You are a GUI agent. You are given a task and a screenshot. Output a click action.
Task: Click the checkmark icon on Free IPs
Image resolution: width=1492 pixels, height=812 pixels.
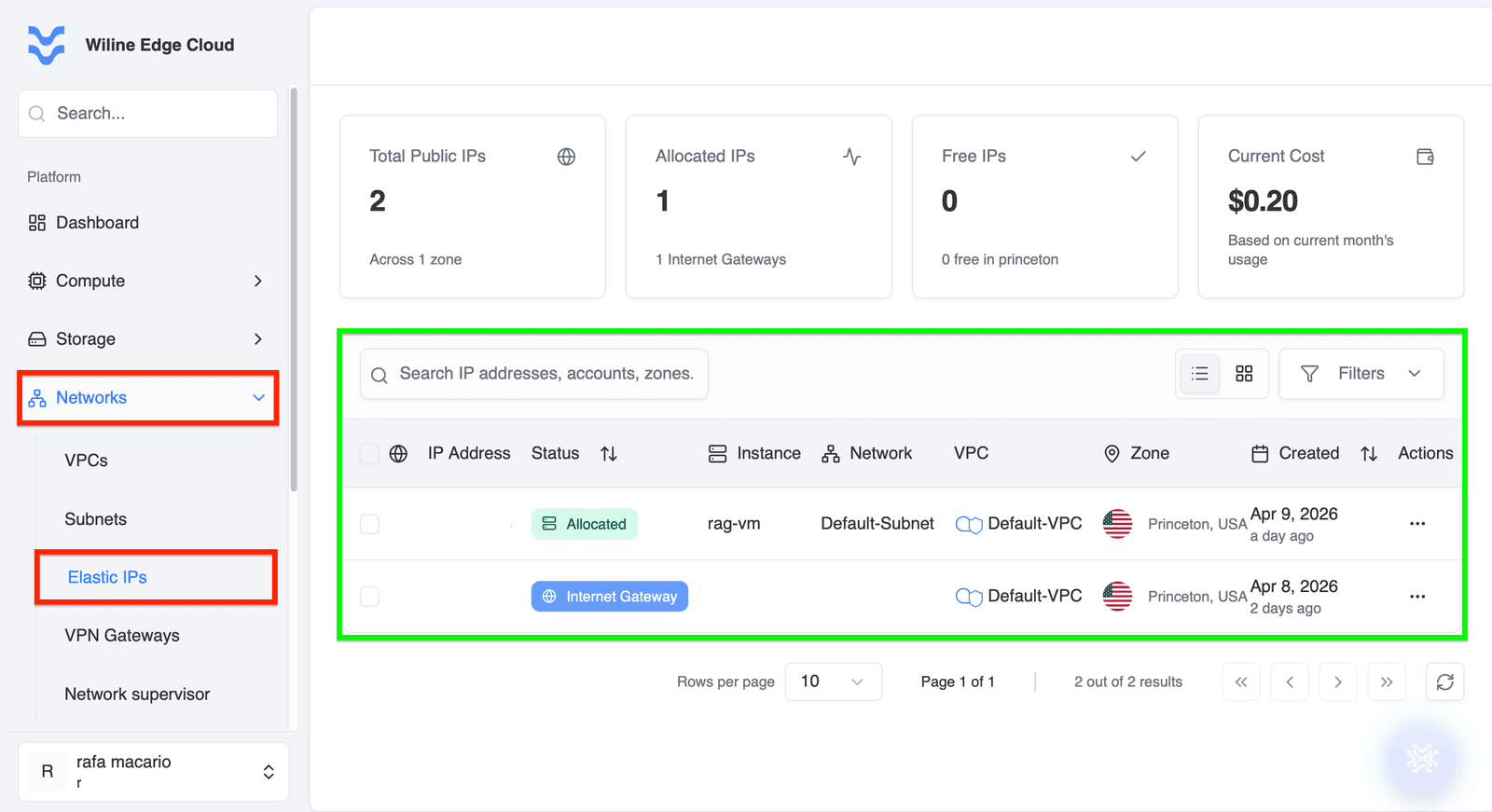[1139, 157]
